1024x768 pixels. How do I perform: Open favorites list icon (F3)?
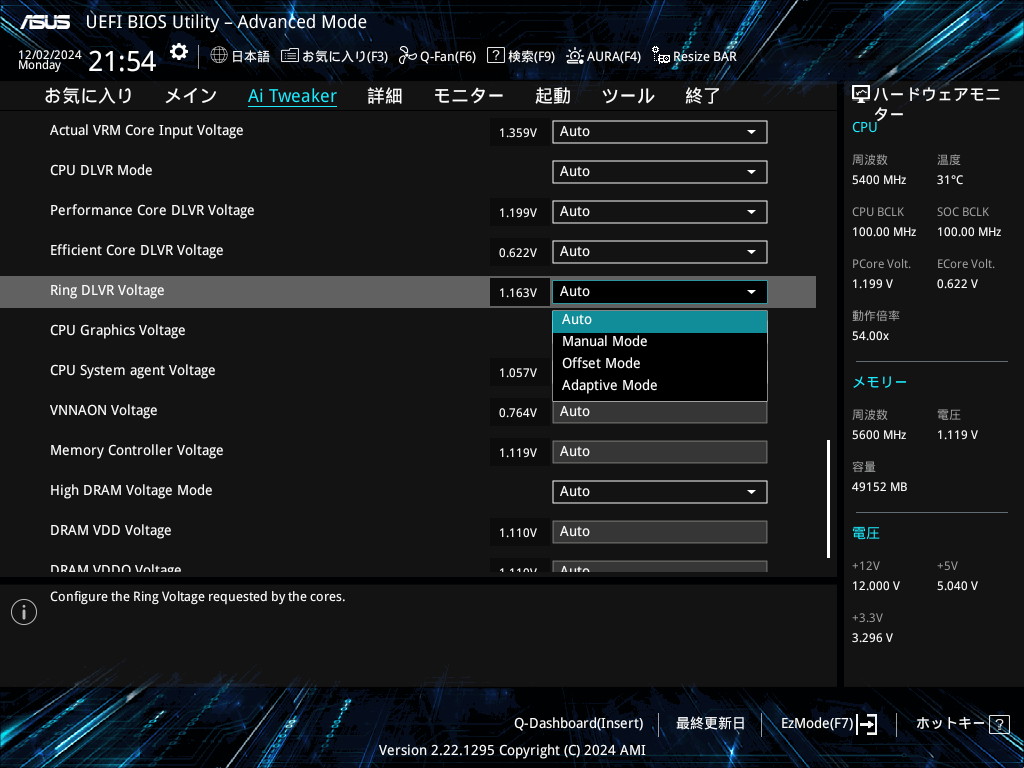click(x=289, y=56)
